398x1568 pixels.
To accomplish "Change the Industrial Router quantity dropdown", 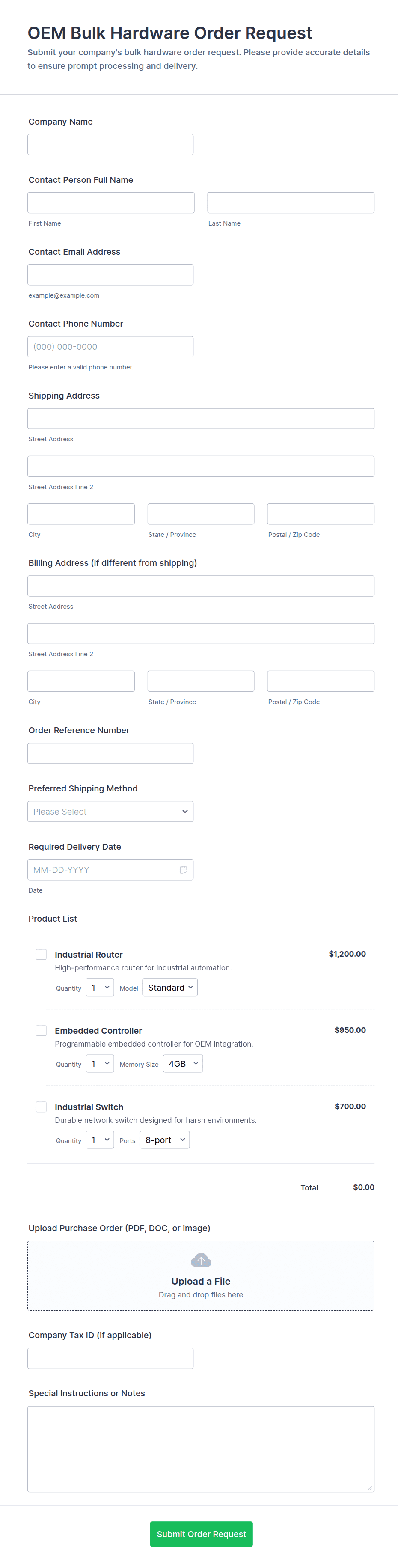I will pyautogui.click(x=100, y=987).
